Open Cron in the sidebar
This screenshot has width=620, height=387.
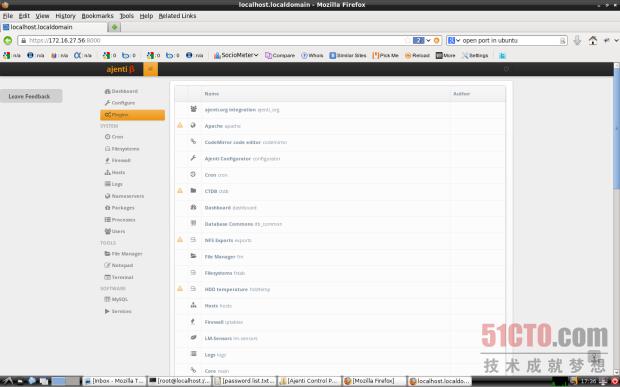(x=114, y=137)
